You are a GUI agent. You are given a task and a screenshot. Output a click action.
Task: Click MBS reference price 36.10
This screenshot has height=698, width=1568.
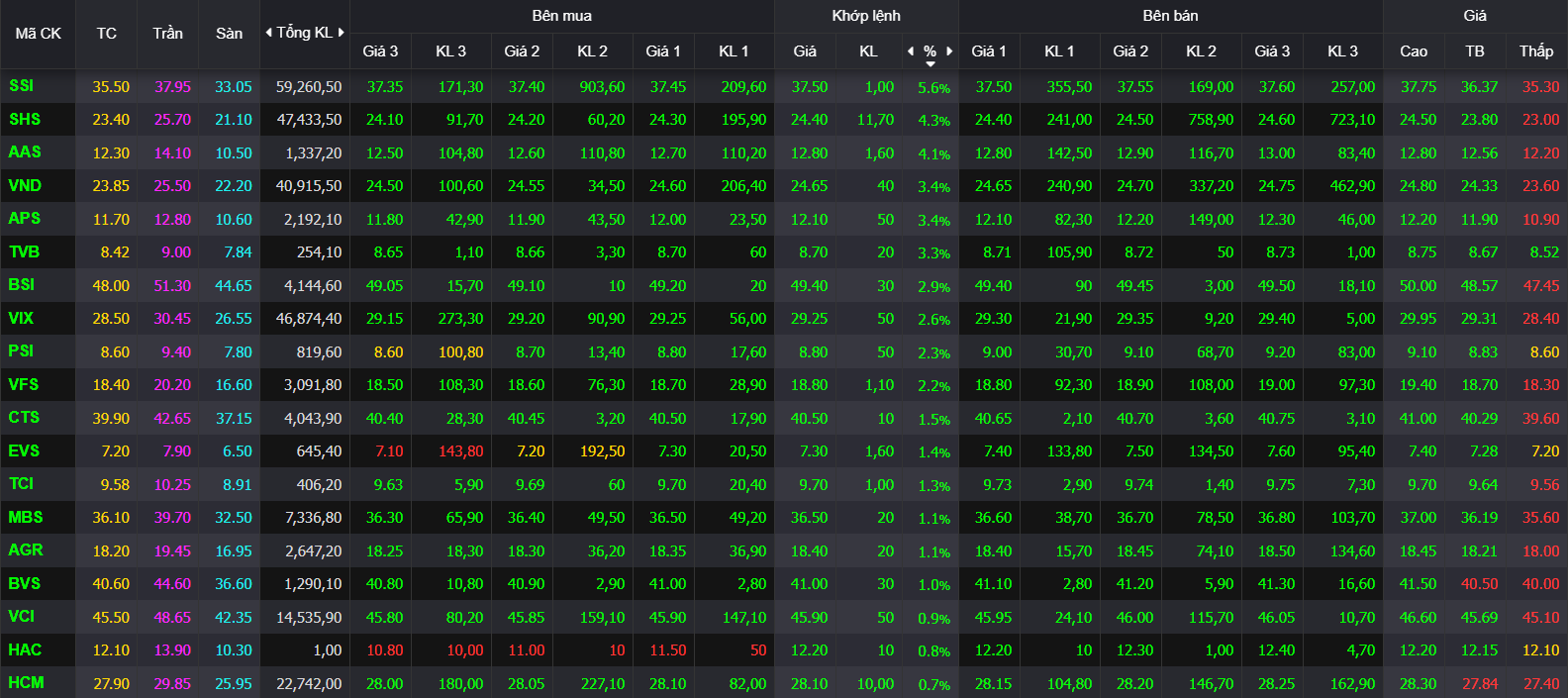tap(111, 518)
